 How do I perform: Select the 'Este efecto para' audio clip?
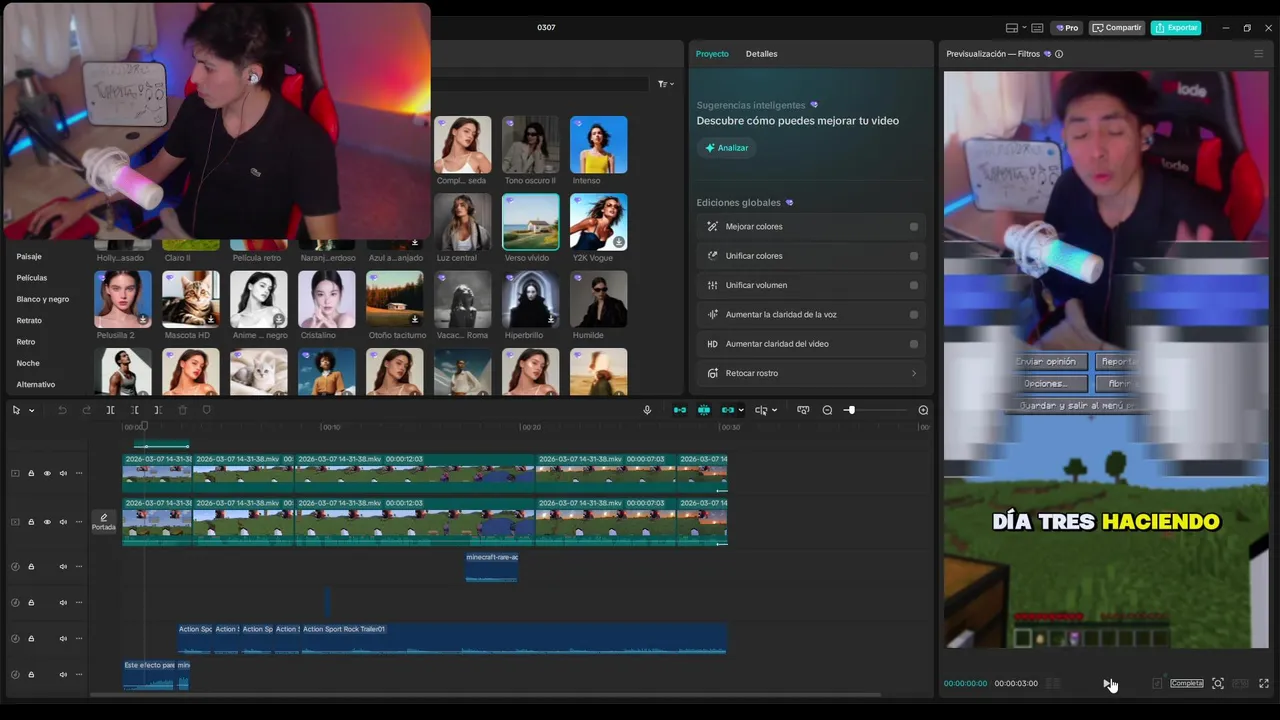click(x=149, y=674)
